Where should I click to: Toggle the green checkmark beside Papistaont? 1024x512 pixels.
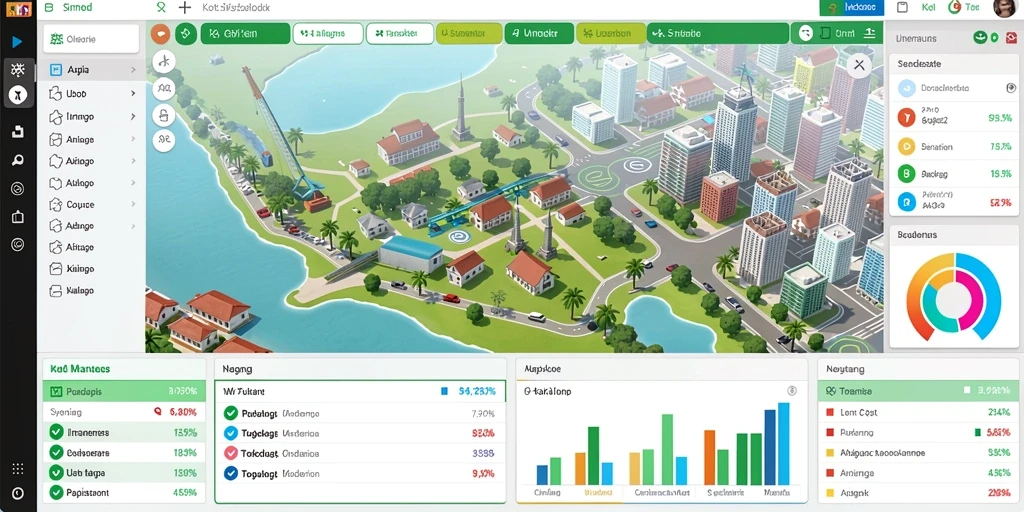point(56,492)
